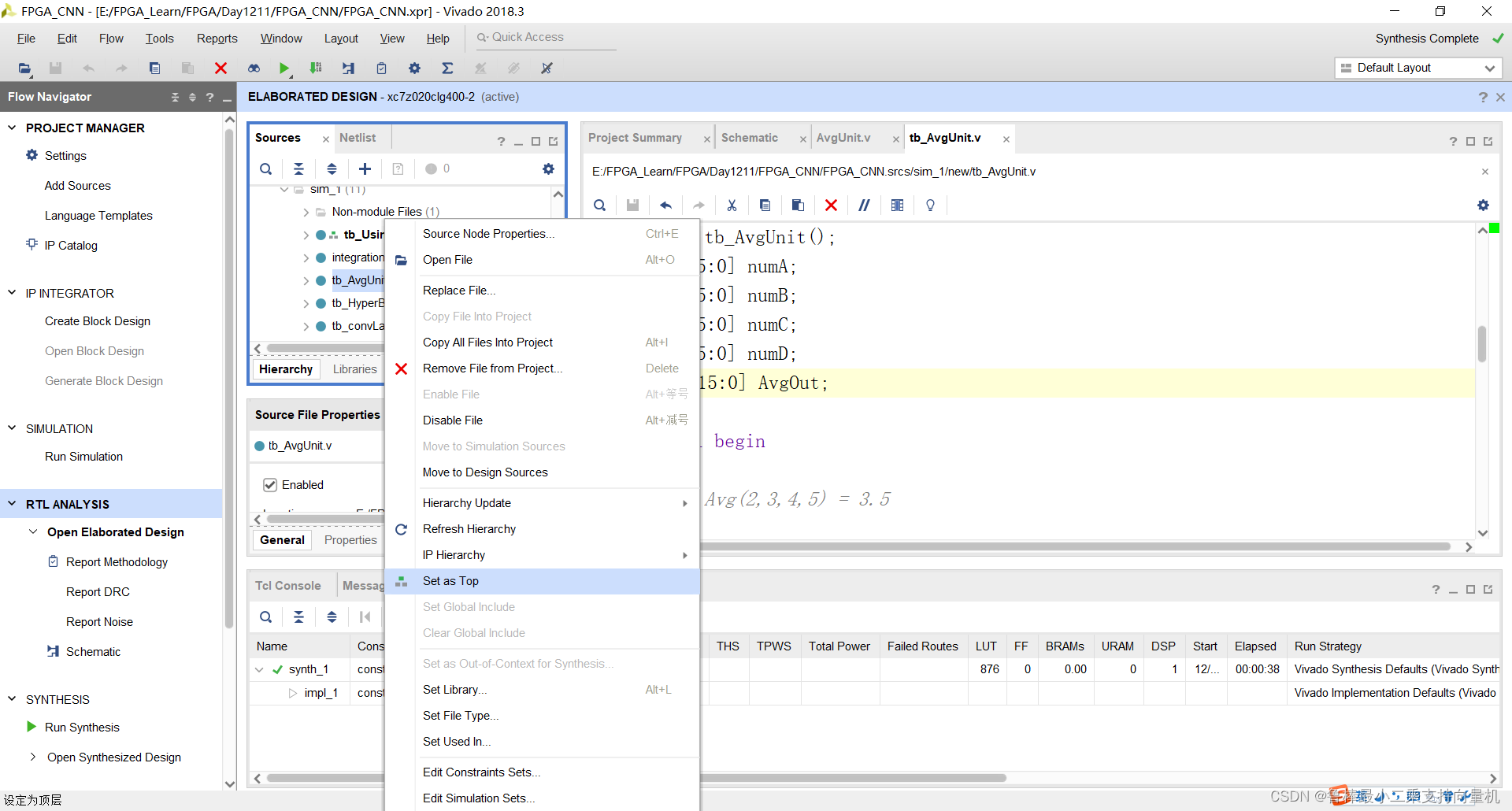Click the column selection mode icon in editor

[x=897, y=205]
